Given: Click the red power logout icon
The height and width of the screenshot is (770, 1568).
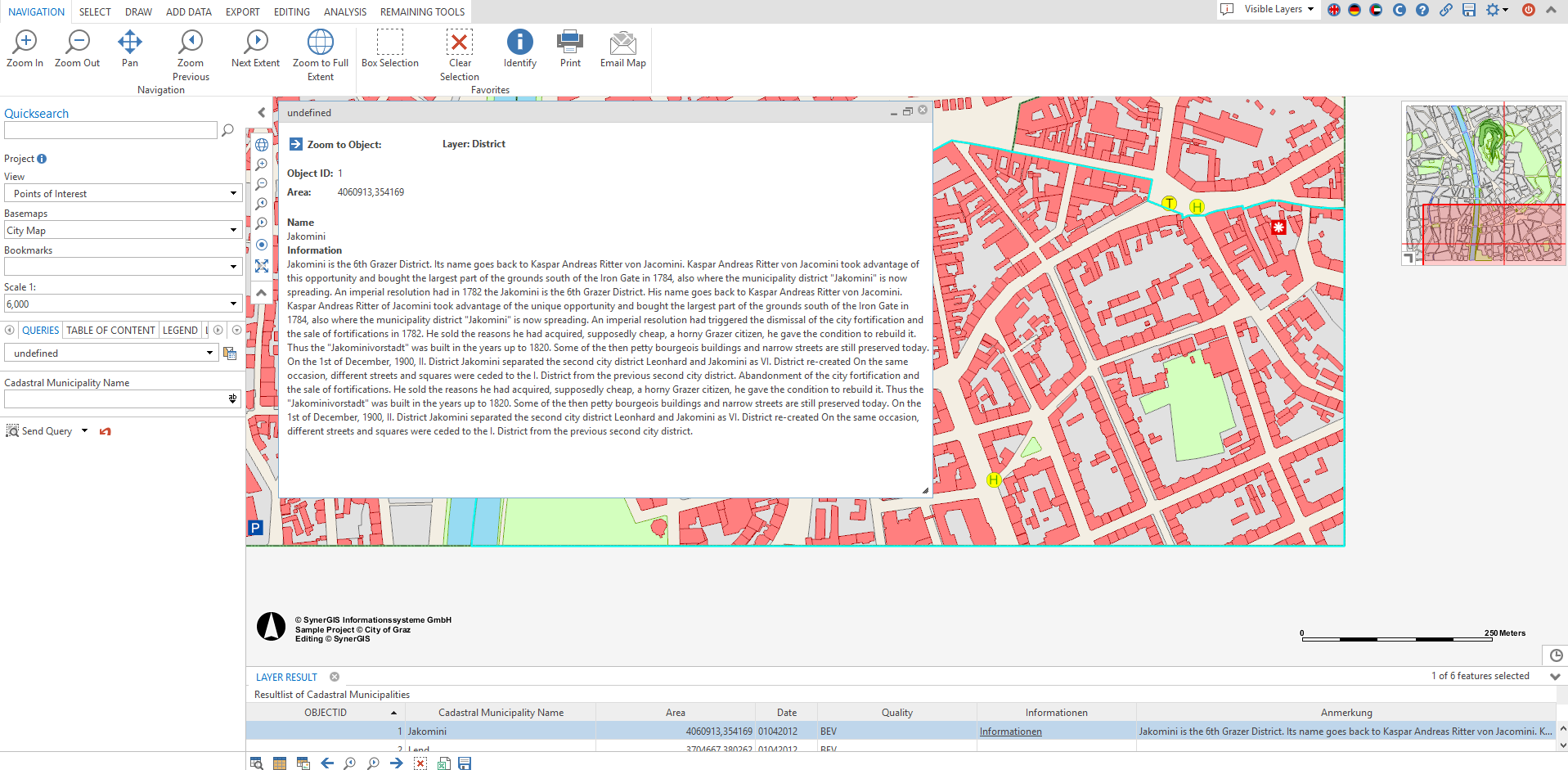Looking at the screenshot, I should (x=1528, y=10).
